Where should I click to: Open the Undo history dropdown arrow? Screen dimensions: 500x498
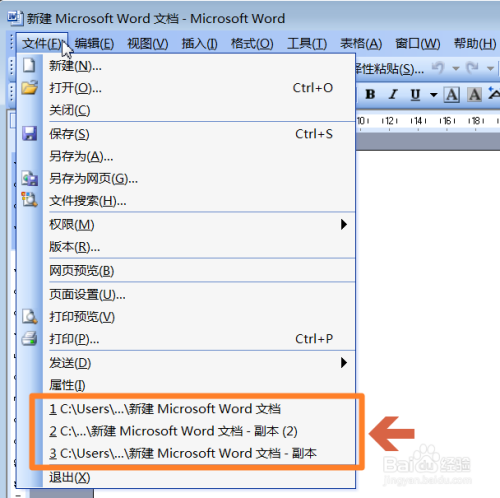[456, 68]
